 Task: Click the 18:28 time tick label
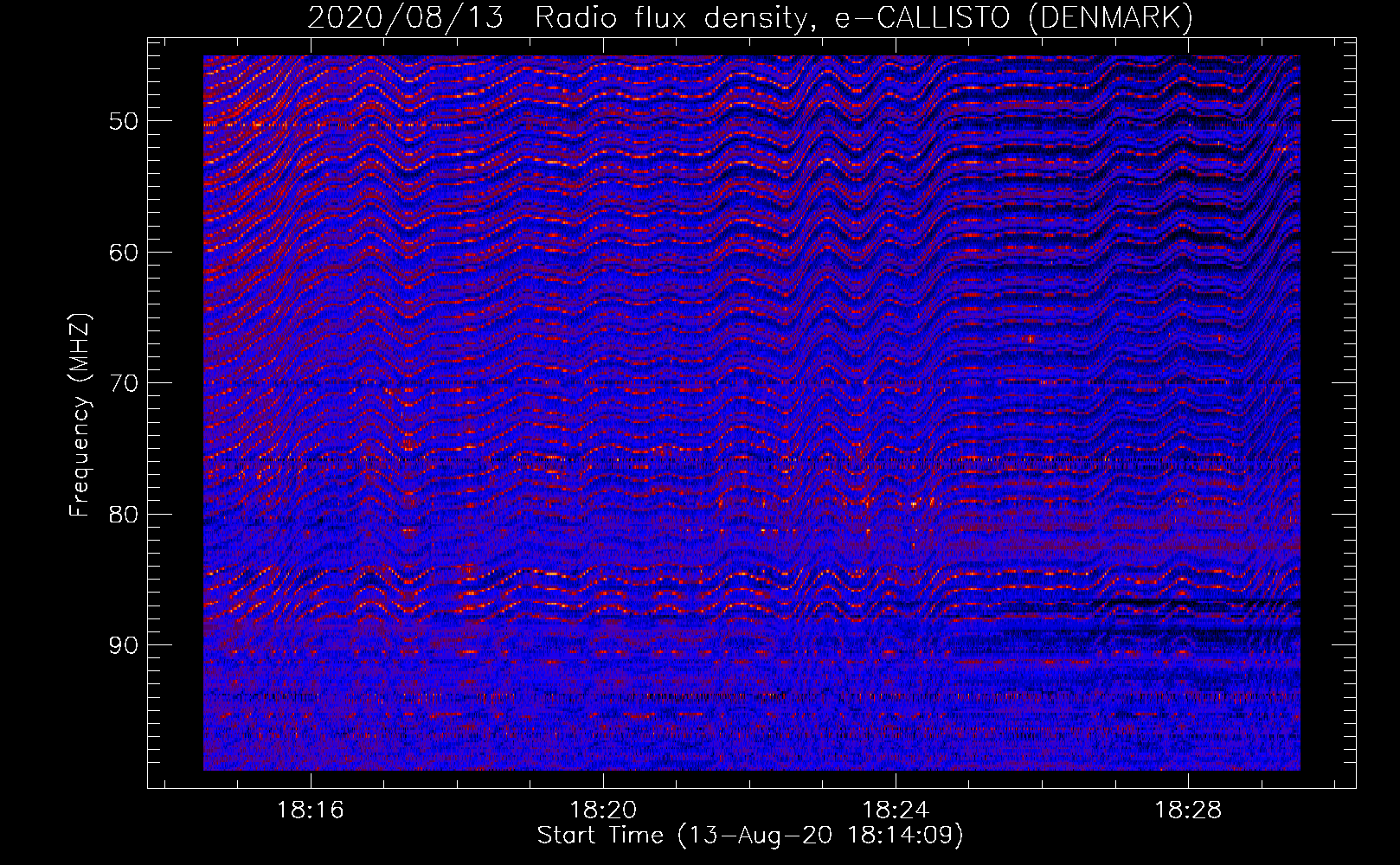[1188, 811]
